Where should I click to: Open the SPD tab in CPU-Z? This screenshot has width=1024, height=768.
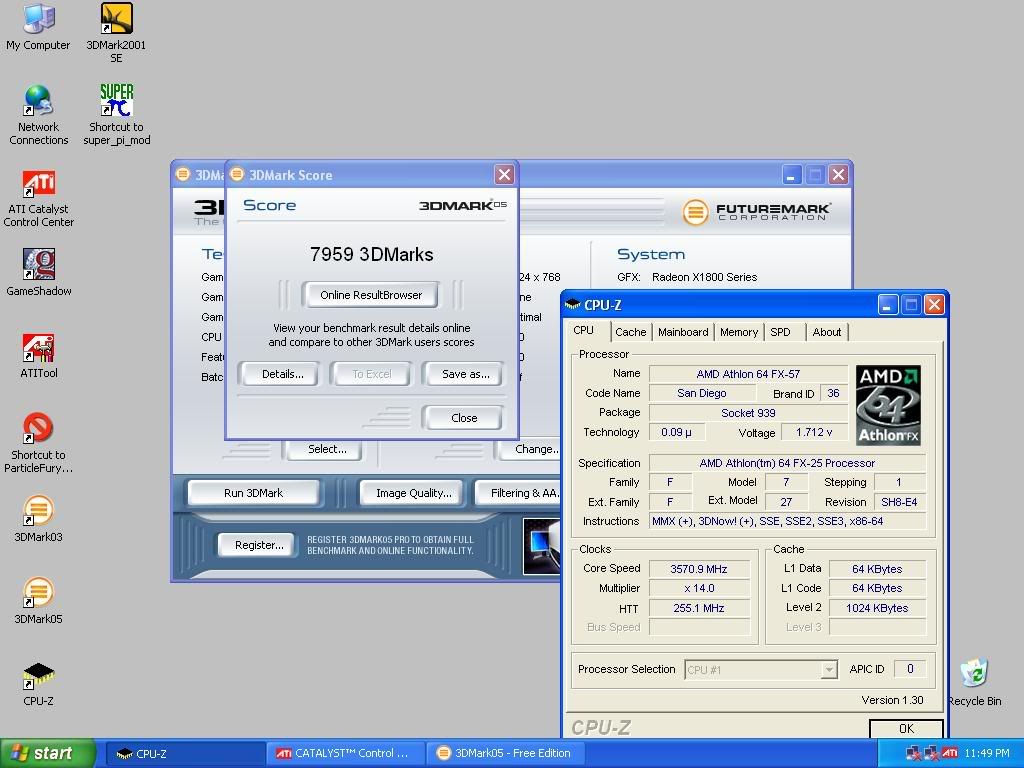(x=780, y=332)
